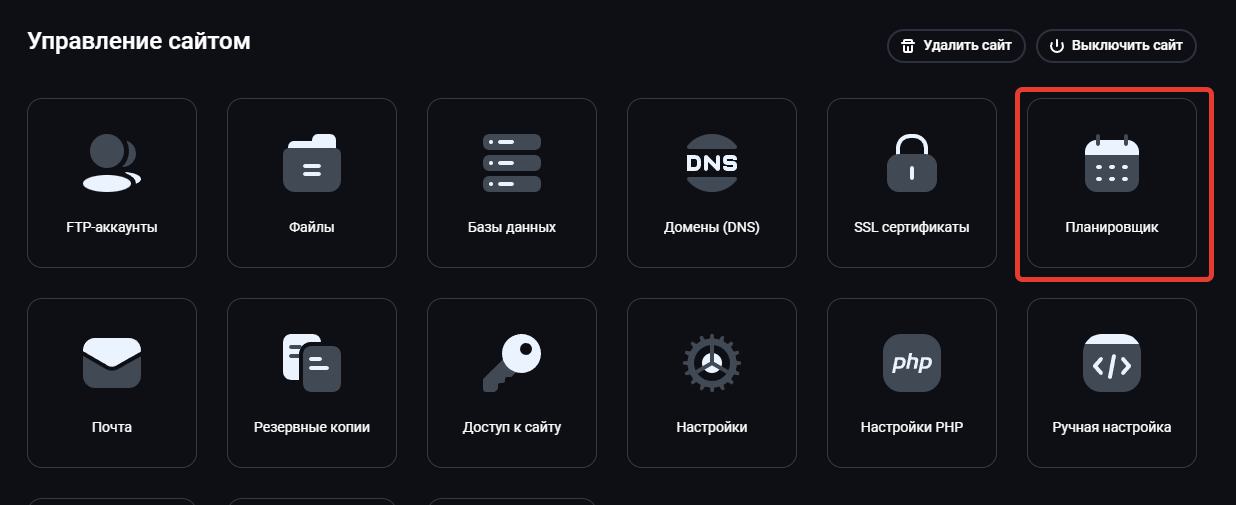Open the FTP-аккаунты users icon

point(111,162)
